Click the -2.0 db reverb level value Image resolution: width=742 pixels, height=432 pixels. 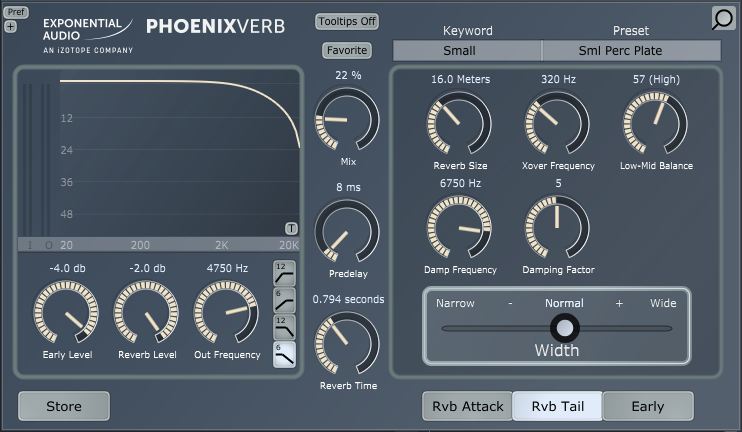tap(147, 269)
